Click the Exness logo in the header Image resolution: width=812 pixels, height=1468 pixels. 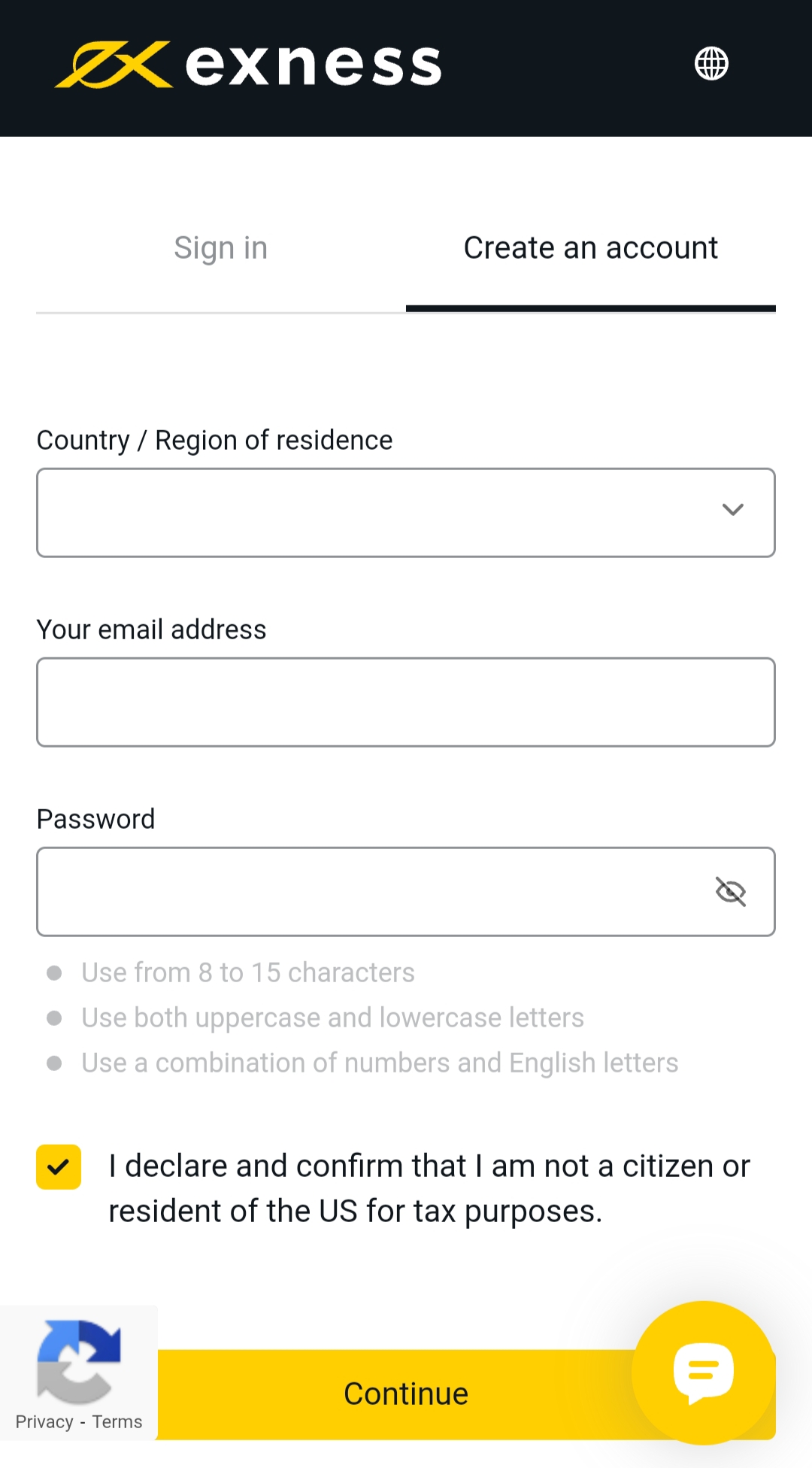(248, 65)
